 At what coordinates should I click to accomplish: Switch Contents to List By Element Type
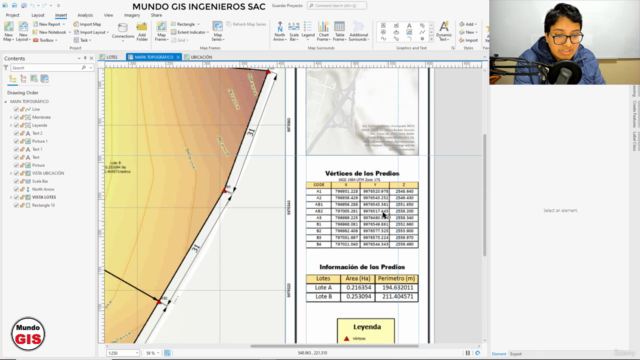tap(23, 79)
